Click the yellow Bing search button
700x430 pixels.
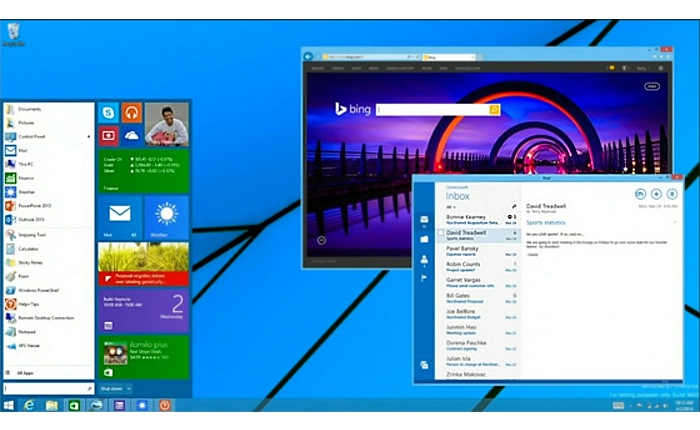coord(495,109)
